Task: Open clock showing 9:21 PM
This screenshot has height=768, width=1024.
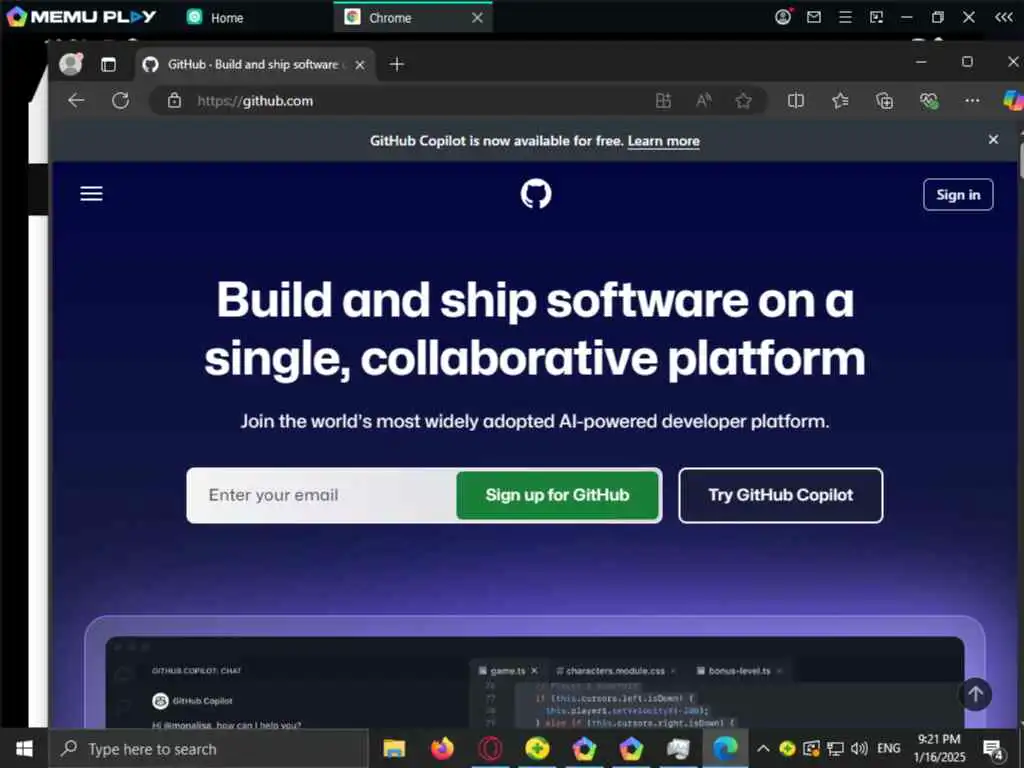Action: 939,748
